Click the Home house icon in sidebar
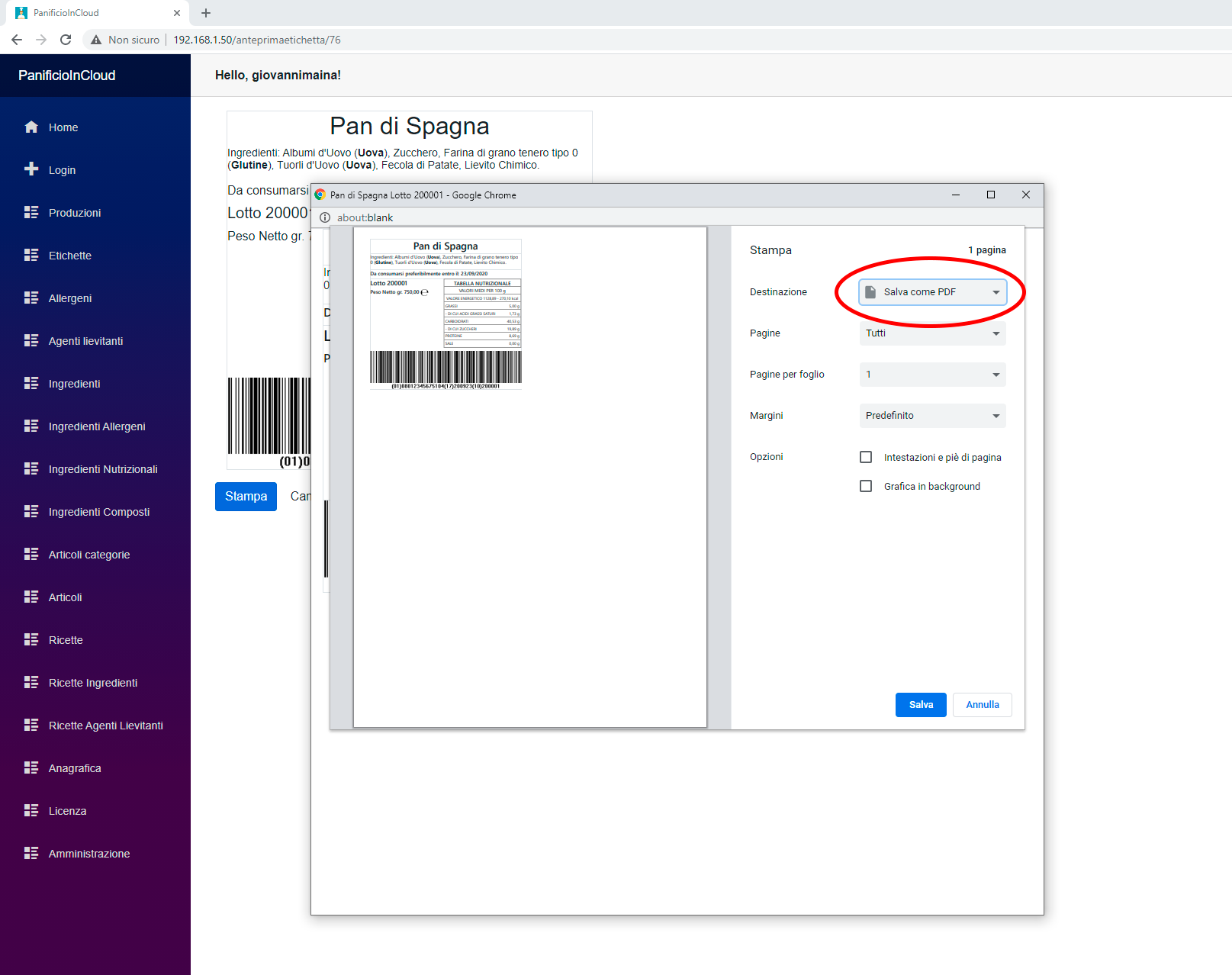The image size is (1232, 975). coord(31,127)
